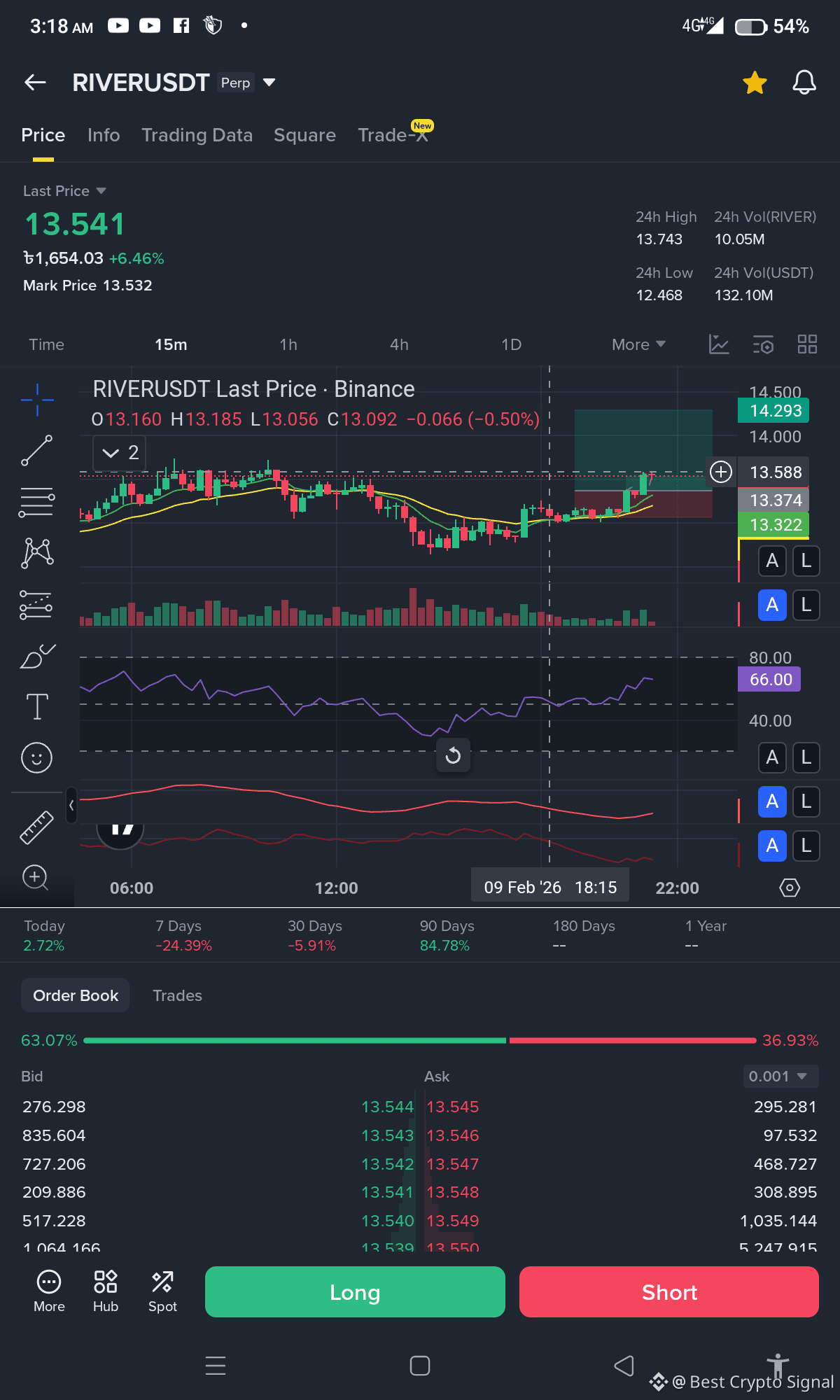The width and height of the screenshot is (840, 1400).
Task: Go back with the left arrow
Action: [35, 83]
